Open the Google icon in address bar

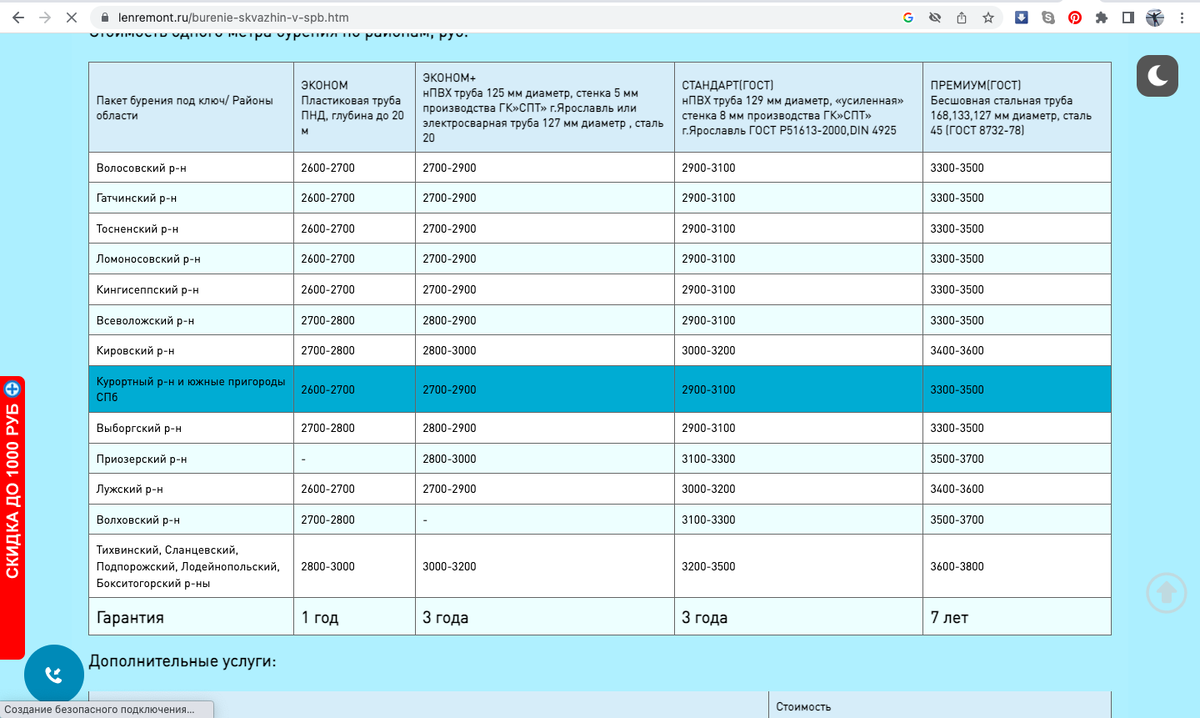[908, 18]
